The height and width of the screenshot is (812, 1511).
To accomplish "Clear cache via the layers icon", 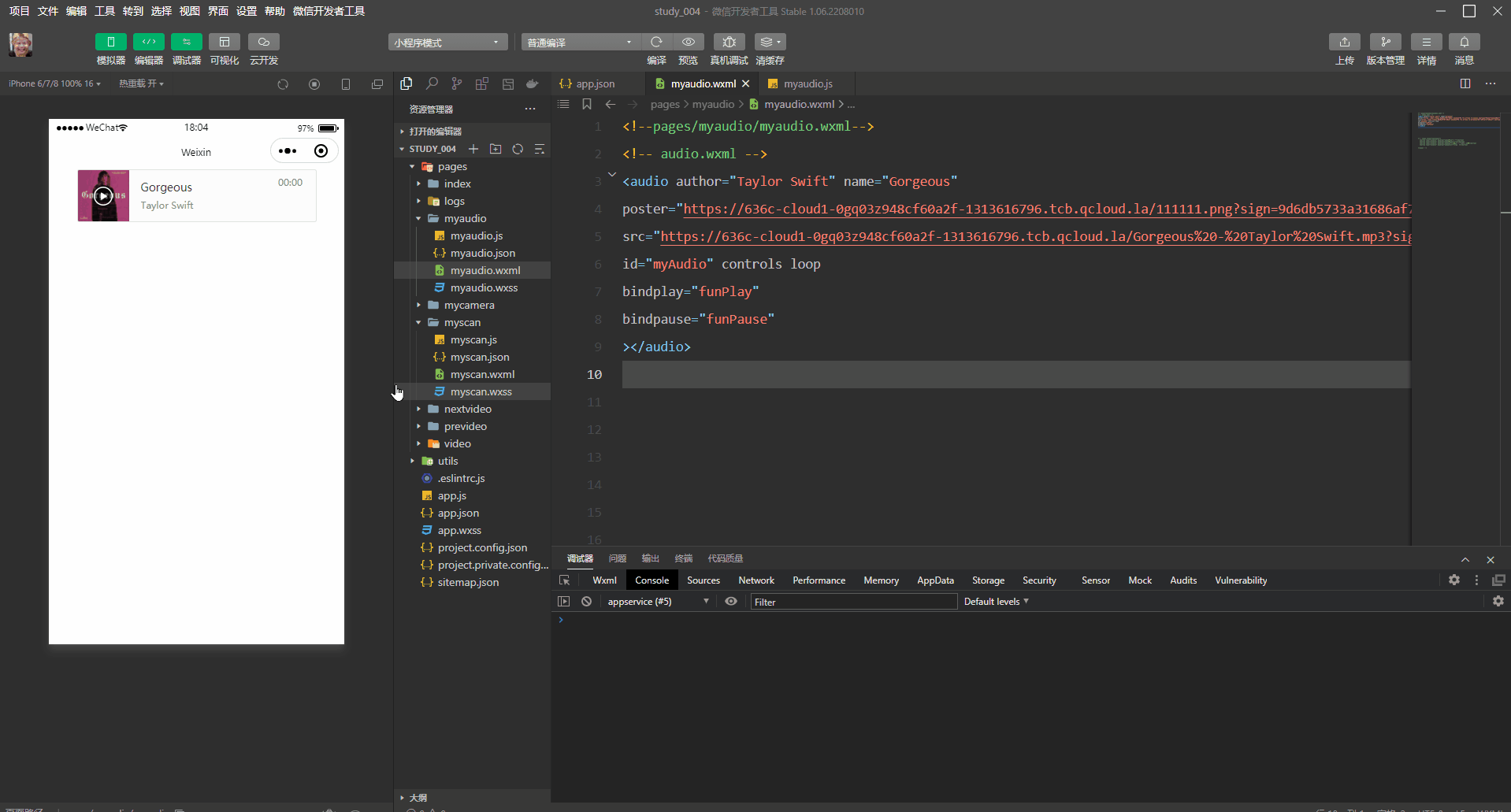I will (770, 42).
